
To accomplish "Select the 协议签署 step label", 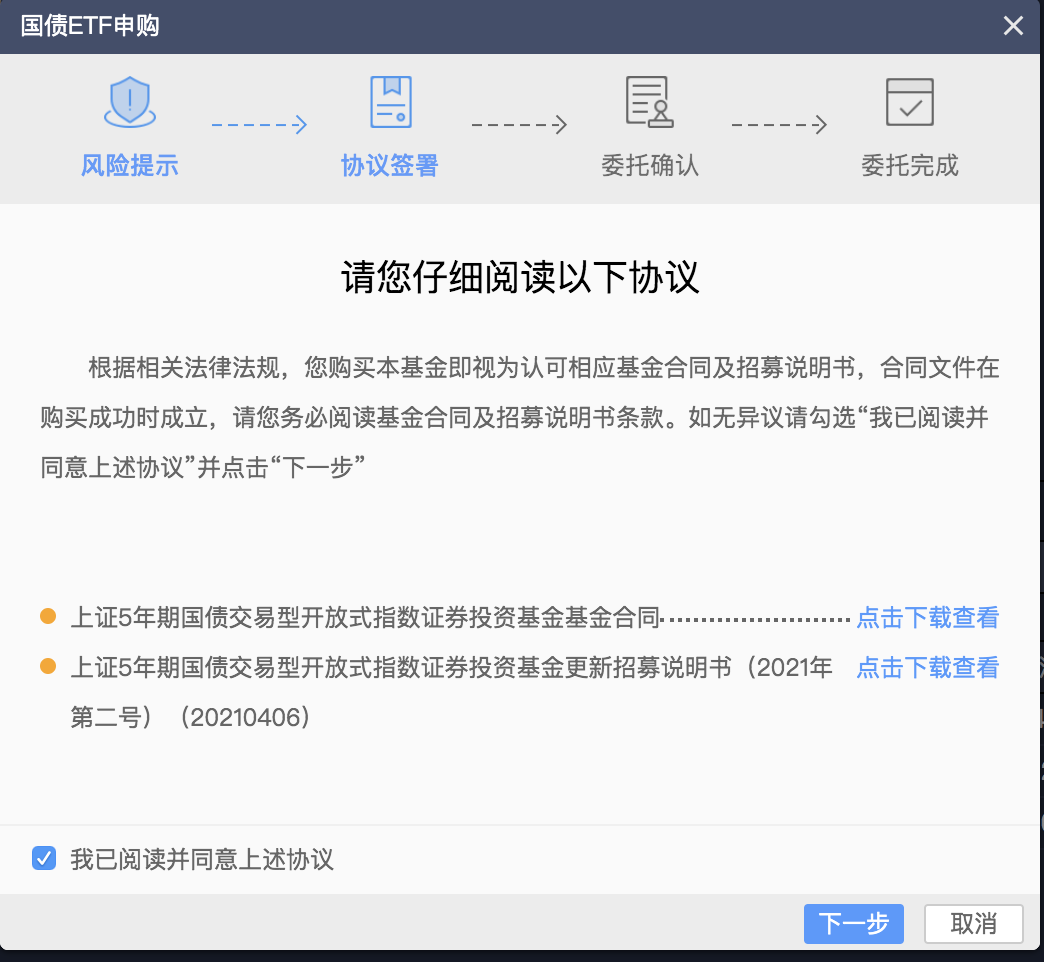I will (390, 165).
